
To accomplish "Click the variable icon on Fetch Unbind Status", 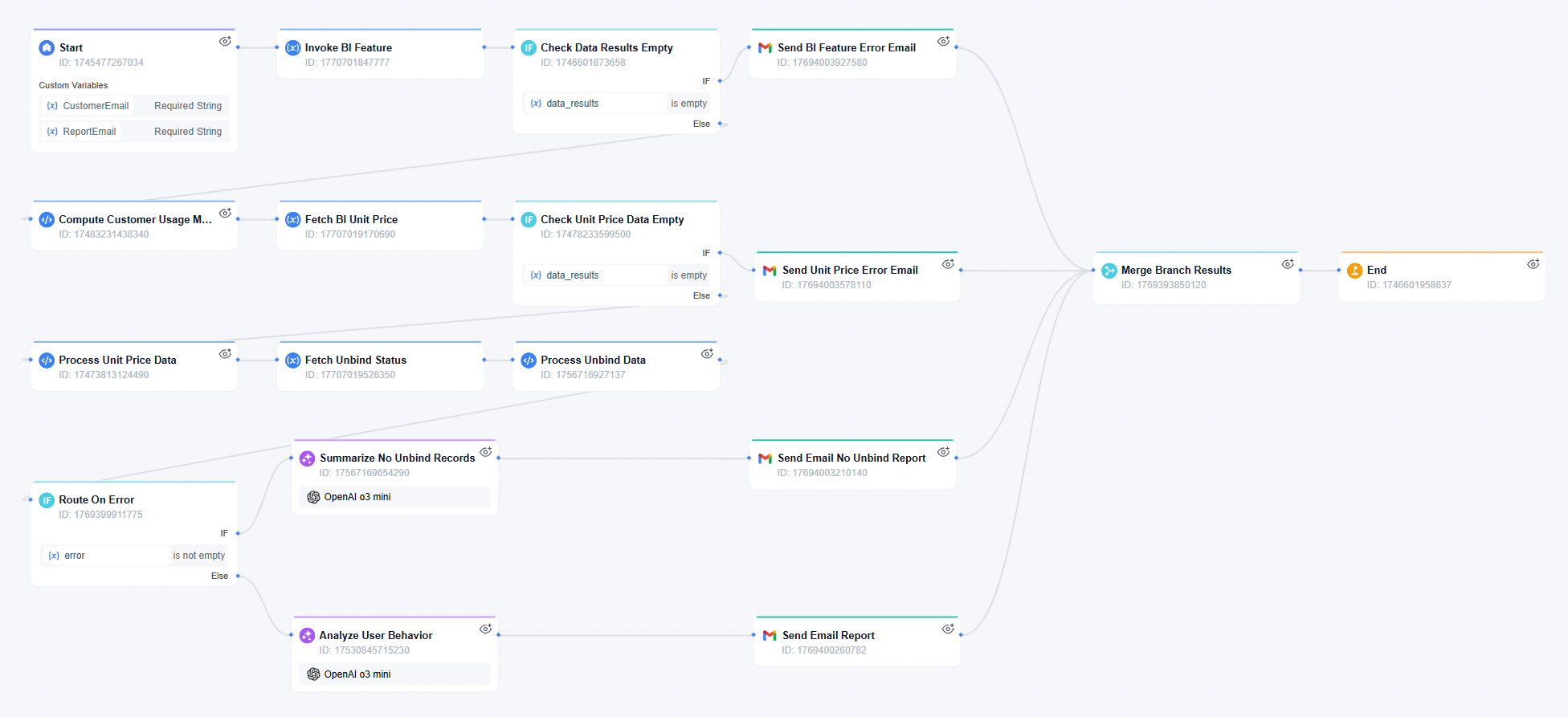I will (293, 361).
